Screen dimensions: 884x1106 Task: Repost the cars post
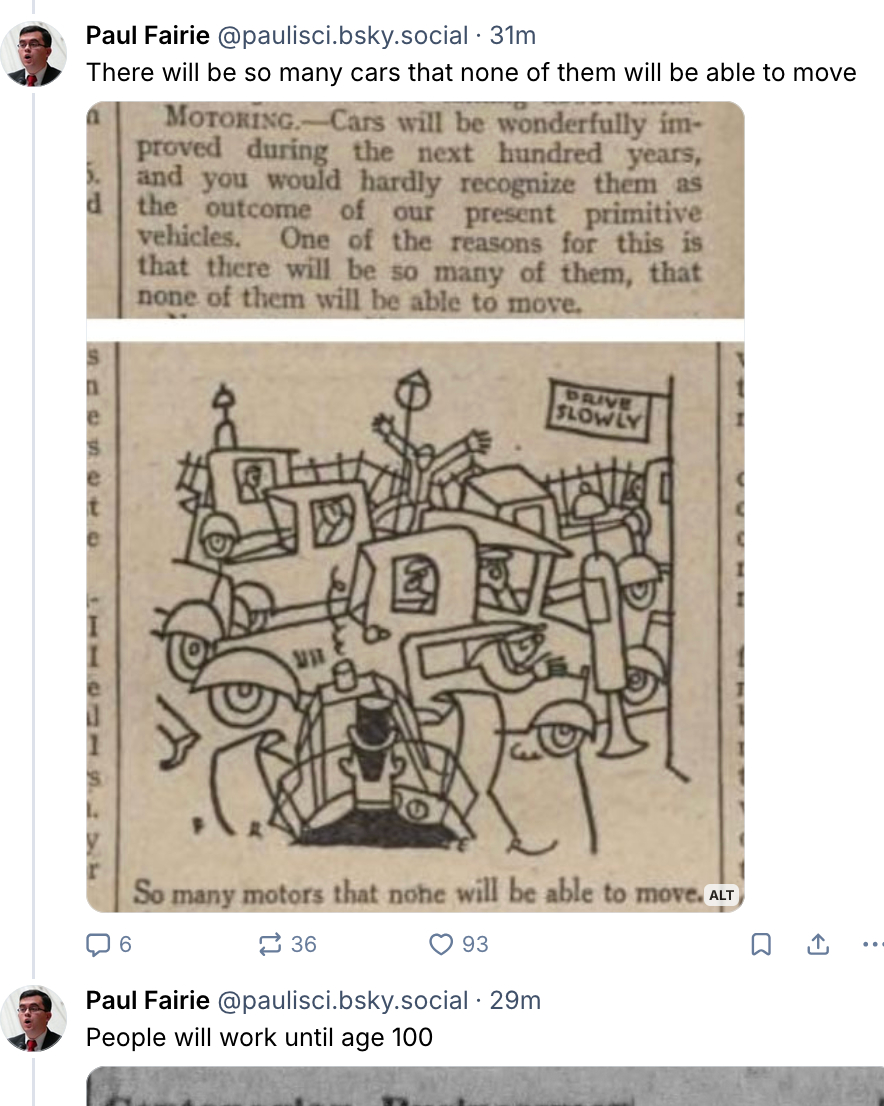[x=287, y=944]
